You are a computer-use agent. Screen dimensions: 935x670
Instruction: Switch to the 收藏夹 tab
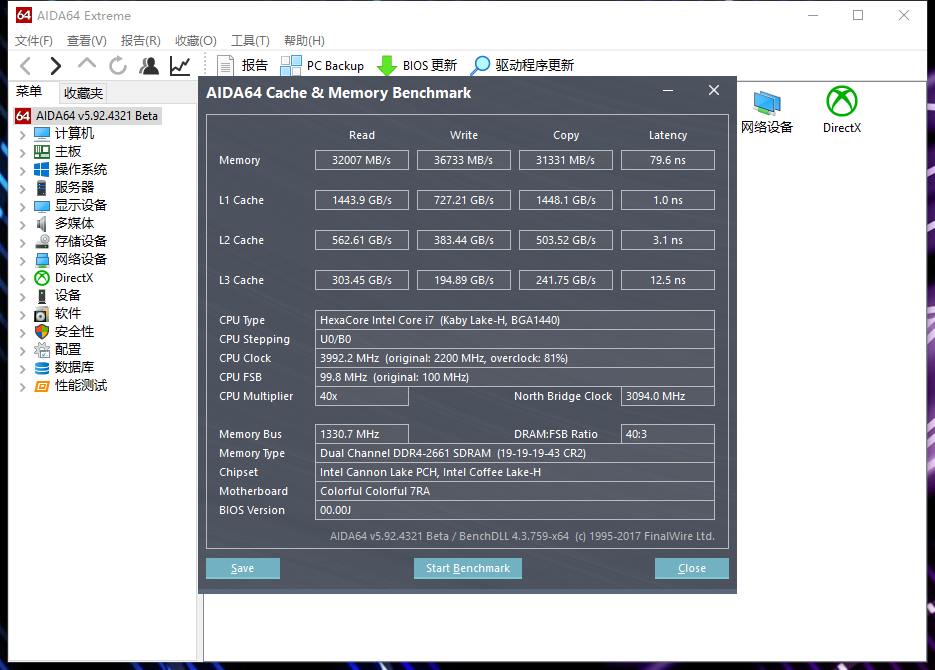pos(83,93)
